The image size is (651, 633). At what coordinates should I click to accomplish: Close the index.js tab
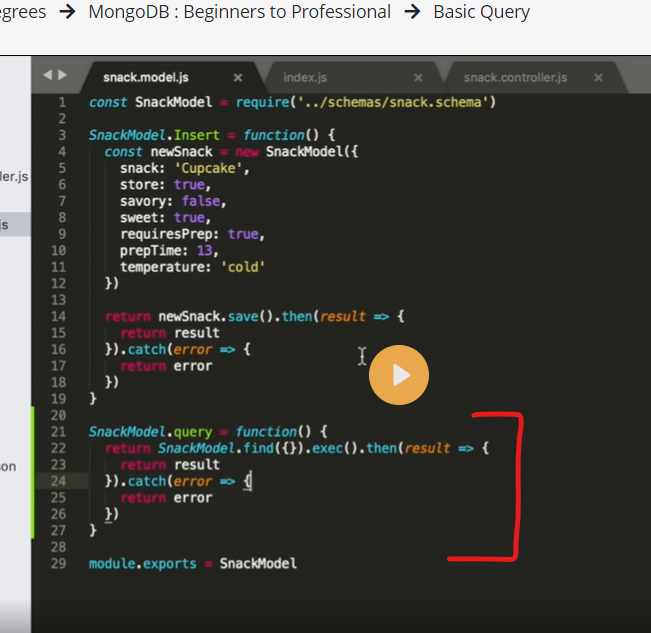pyautogui.click(x=418, y=77)
